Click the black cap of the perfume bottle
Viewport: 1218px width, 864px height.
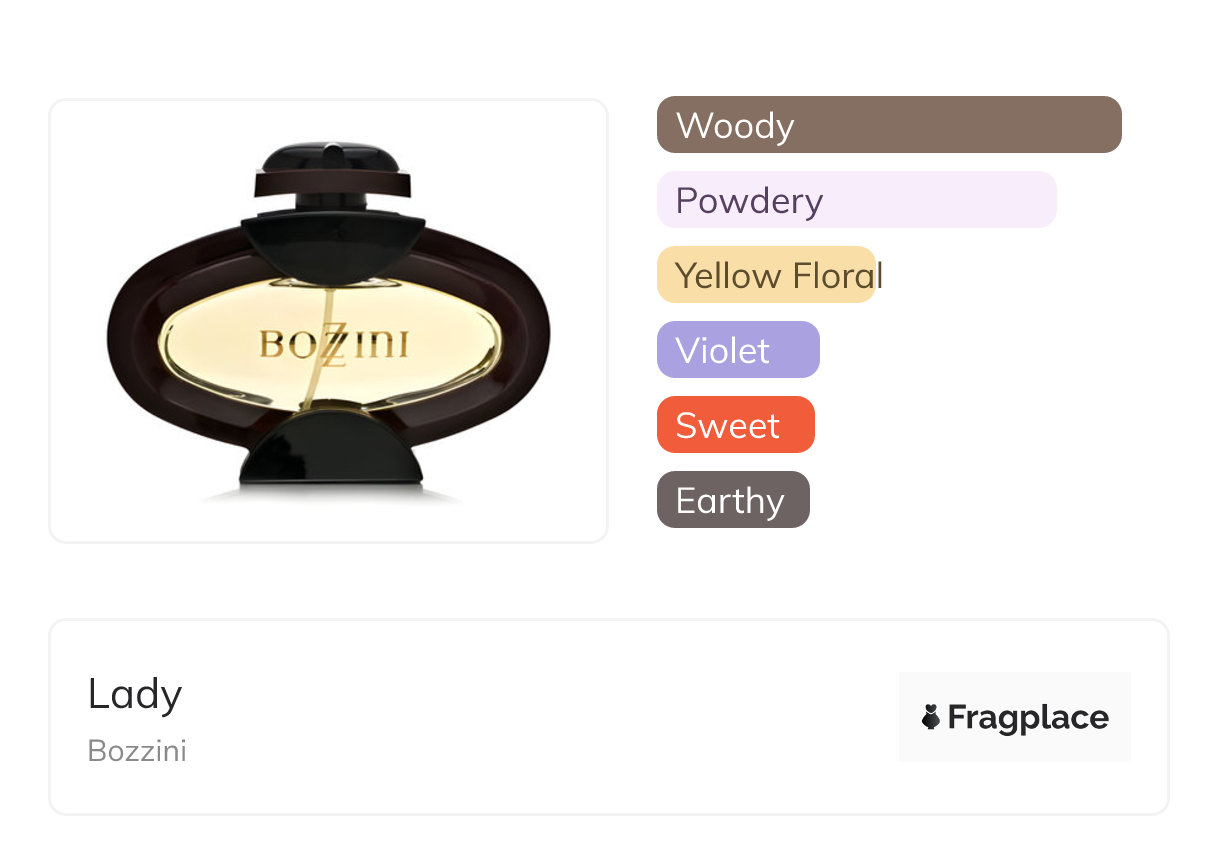pos(329,158)
